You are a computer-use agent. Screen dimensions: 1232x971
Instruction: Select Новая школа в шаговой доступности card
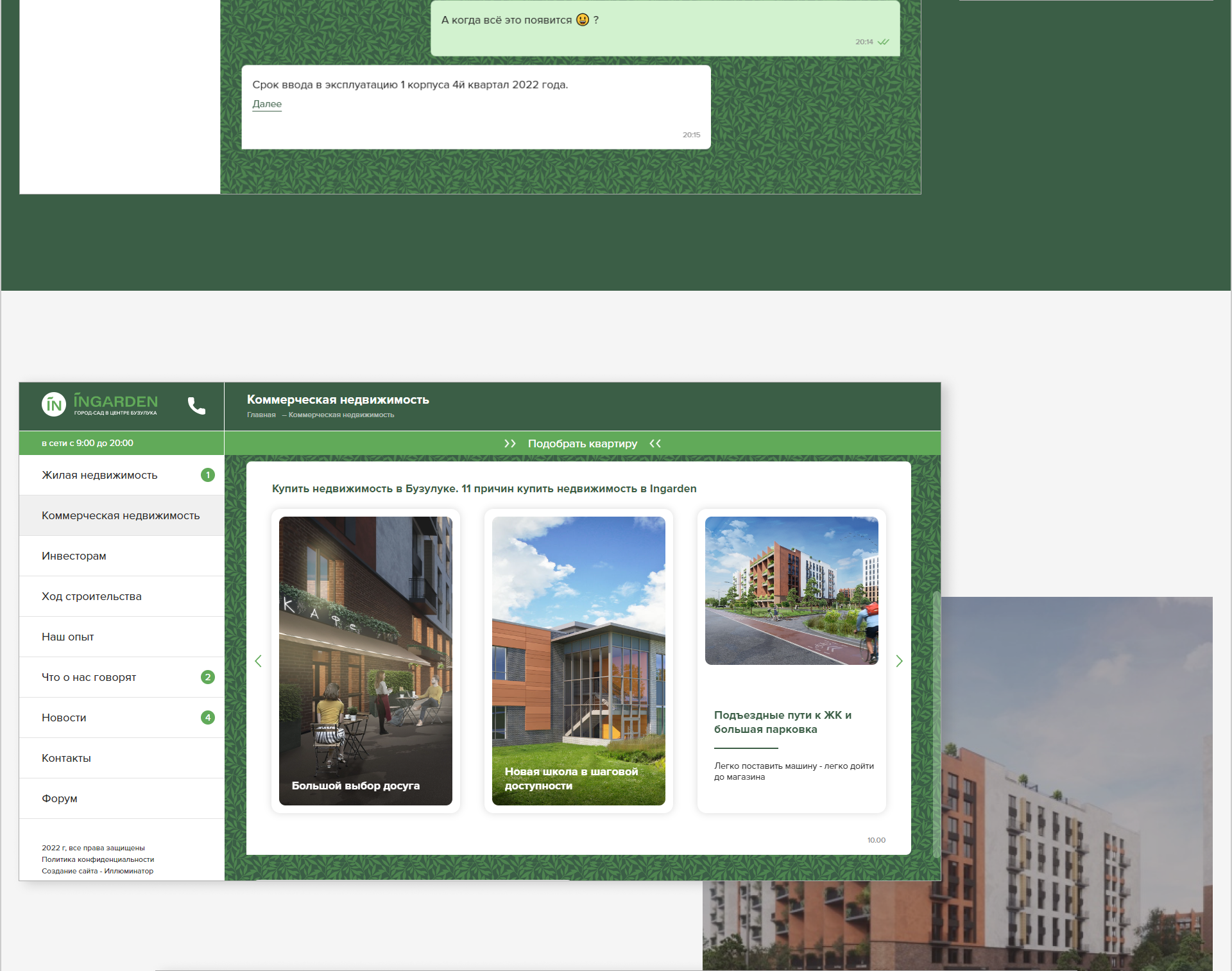[x=579, y=661]
